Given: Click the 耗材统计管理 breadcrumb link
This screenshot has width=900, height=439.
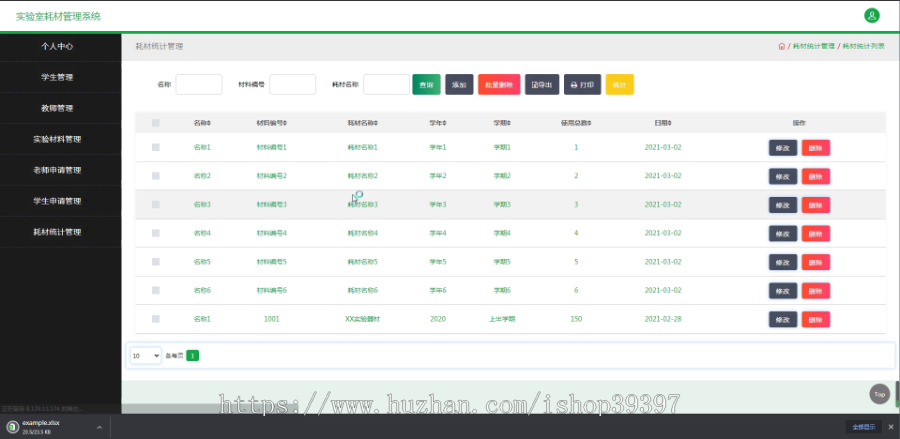Looking at the screenshot, I should (813, 46).
